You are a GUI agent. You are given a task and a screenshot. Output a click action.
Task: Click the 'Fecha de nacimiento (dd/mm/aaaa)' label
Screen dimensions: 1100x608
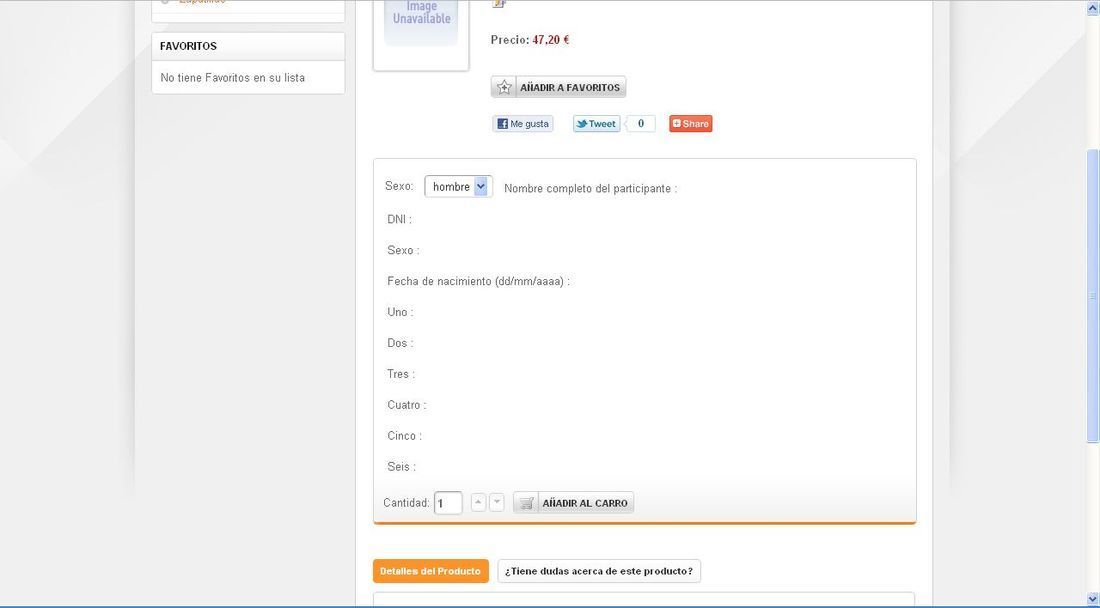tap(478, 281)
